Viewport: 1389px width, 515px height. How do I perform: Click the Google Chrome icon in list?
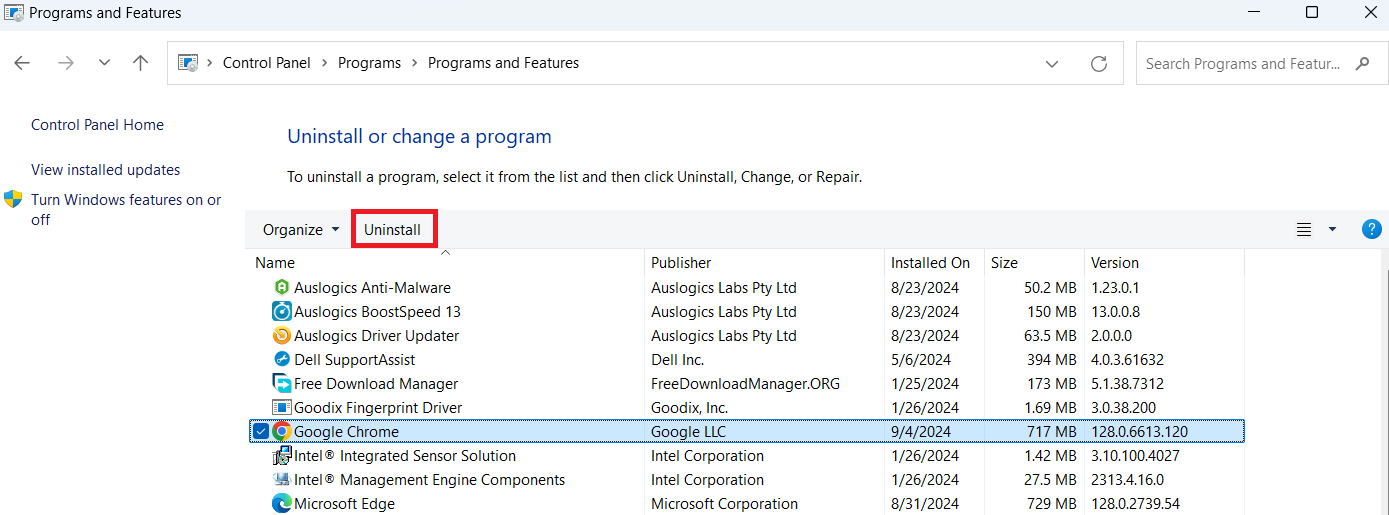tap(281, 432)
